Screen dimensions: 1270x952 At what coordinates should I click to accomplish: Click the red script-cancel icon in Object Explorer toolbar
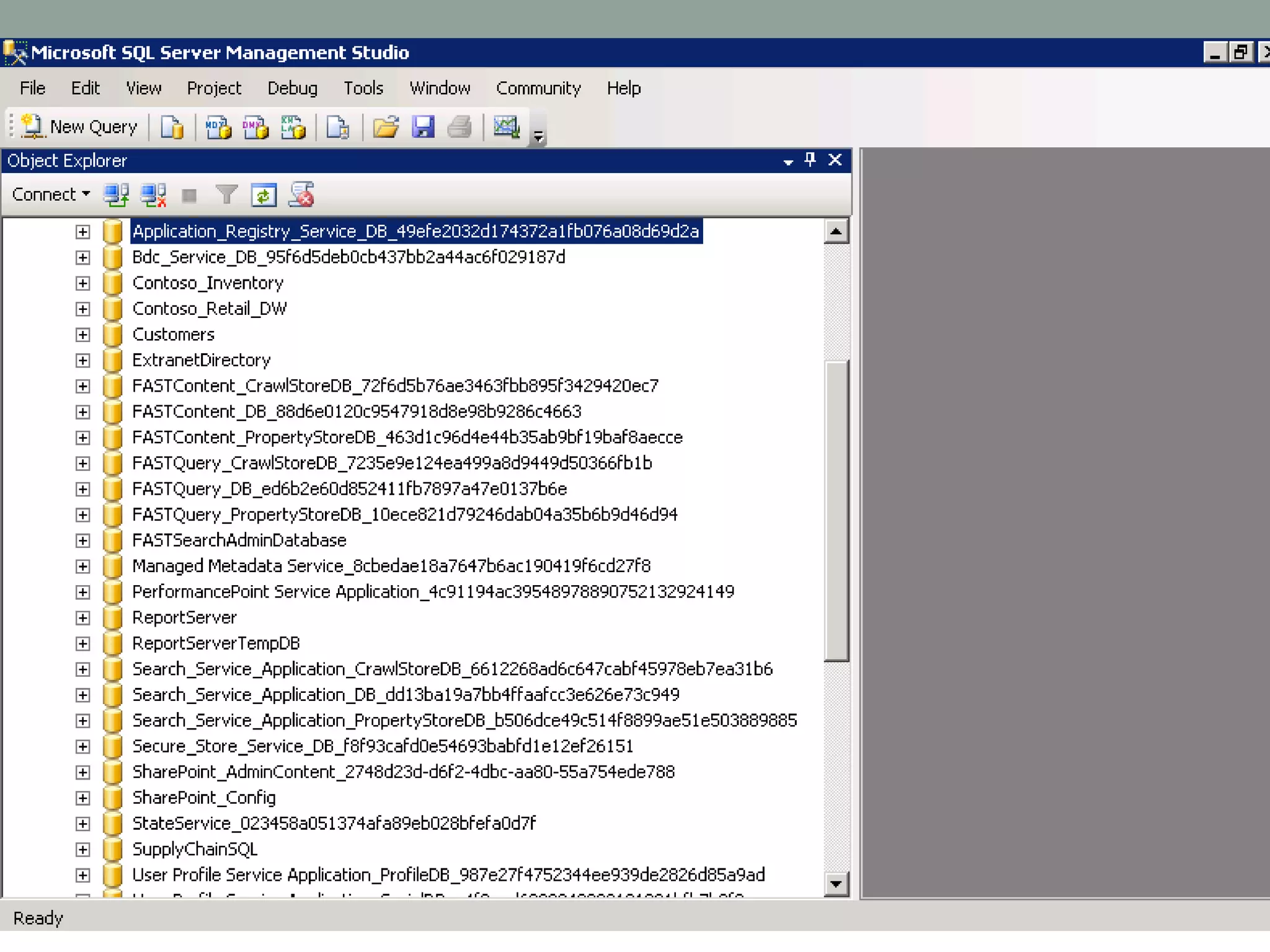pyautogui.click(x=302, y=195)
